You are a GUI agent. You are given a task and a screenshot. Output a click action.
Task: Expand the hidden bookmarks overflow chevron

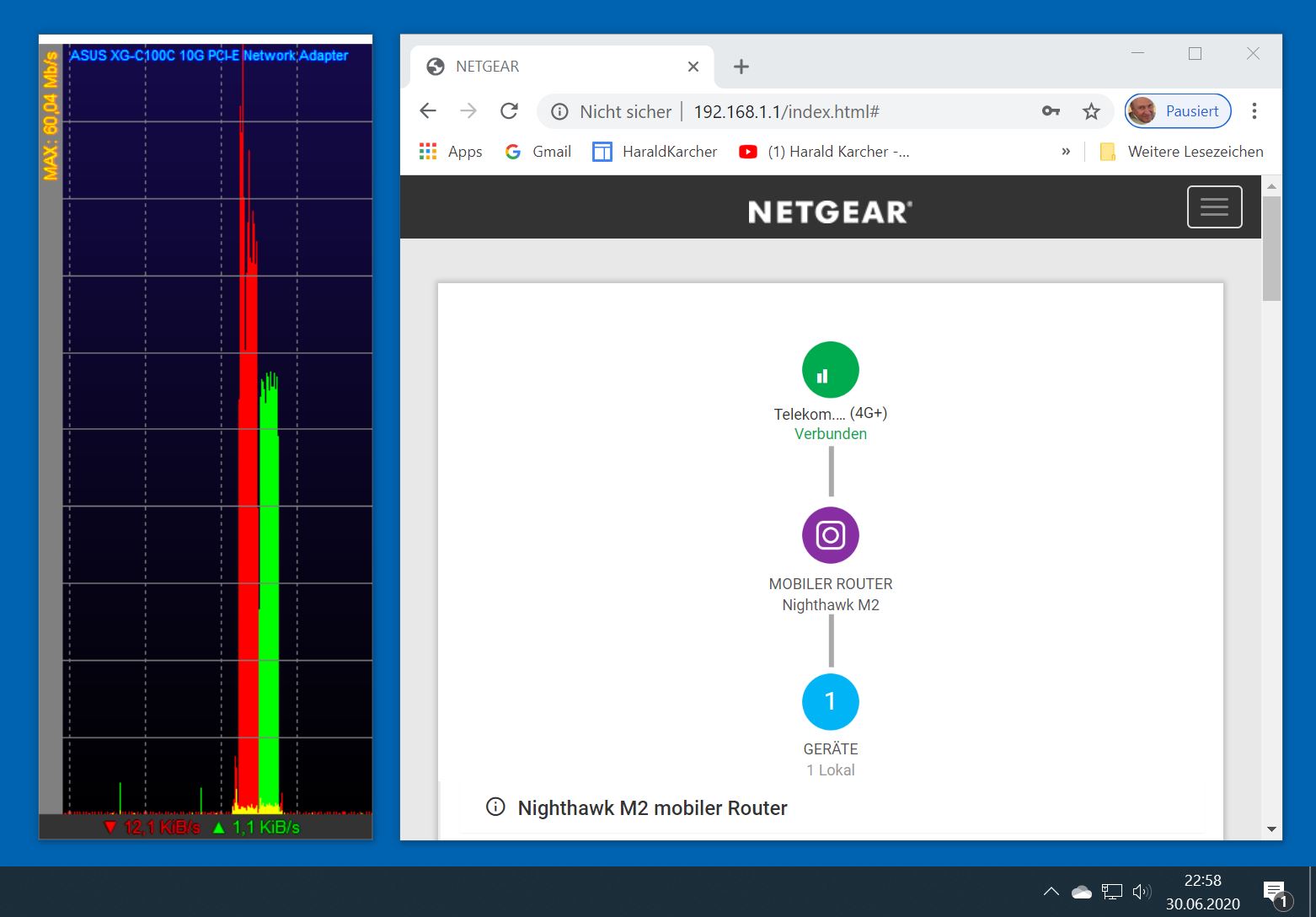[x=1066, y=152]
